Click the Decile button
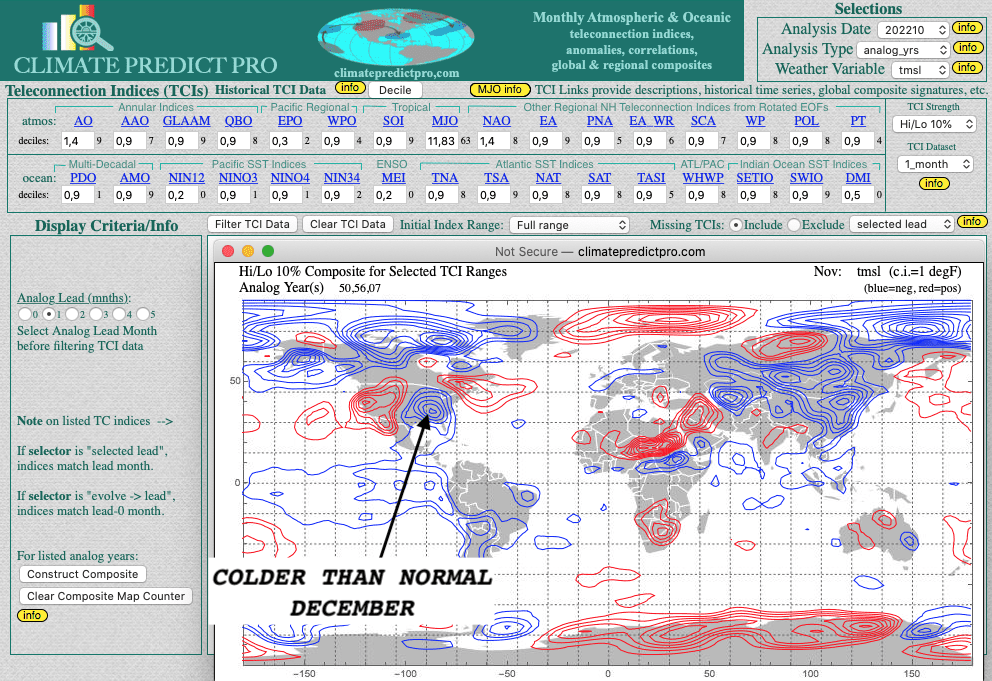Image resolution: width=992 pixels, height=681 pixels. point(396,90)
